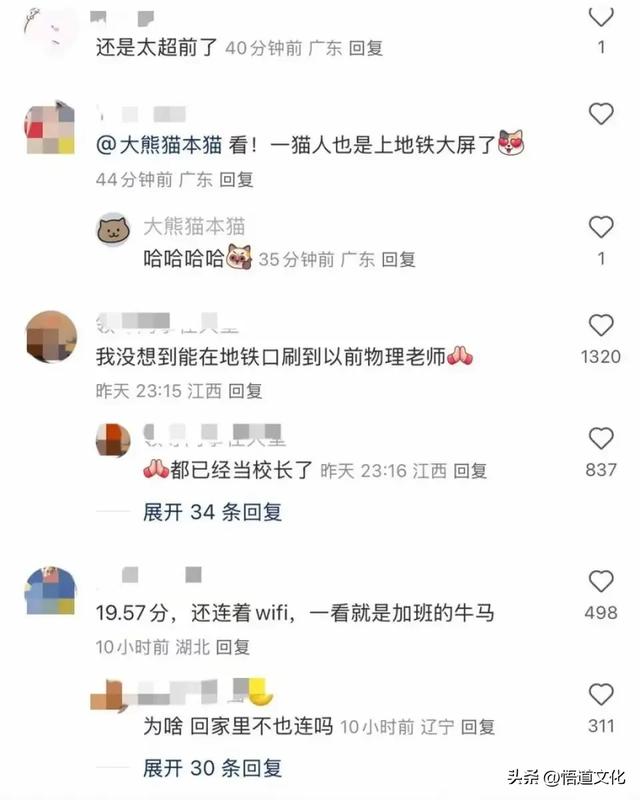Reply to the 还是太超前了 comment
Screen dimensions: 640x800
tap(366, 48)
